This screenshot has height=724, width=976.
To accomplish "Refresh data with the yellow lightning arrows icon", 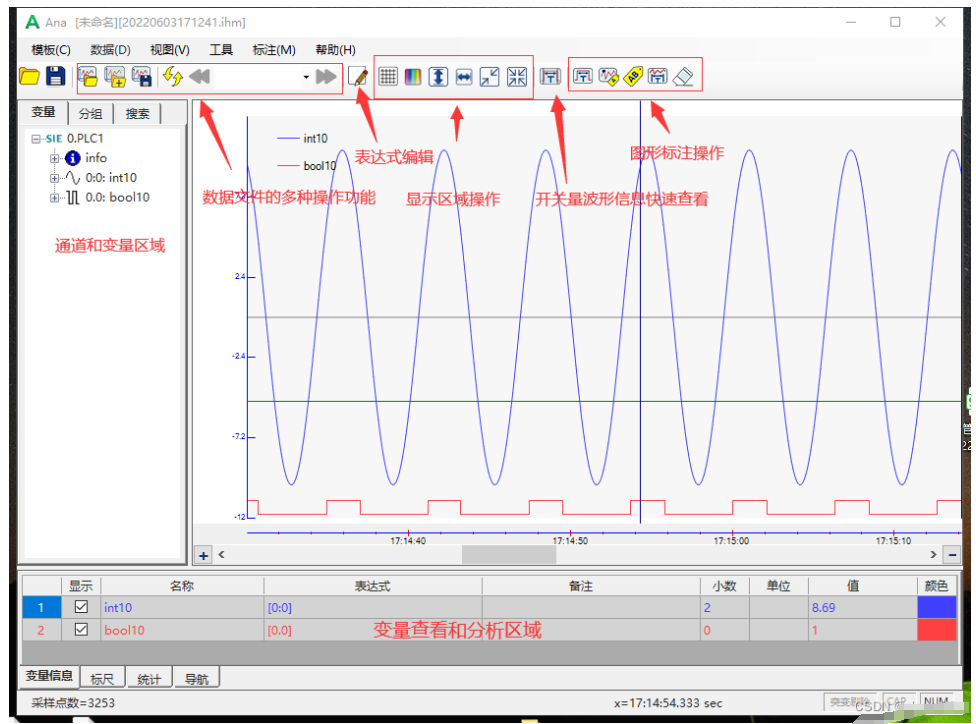I will (172, 77).
